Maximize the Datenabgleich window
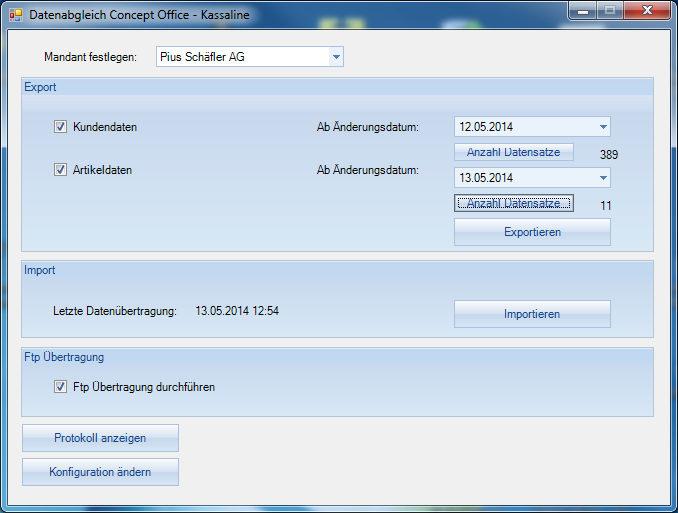Image resolution: width=678 pixels, height=513 pixels. [x=609, y=10]
